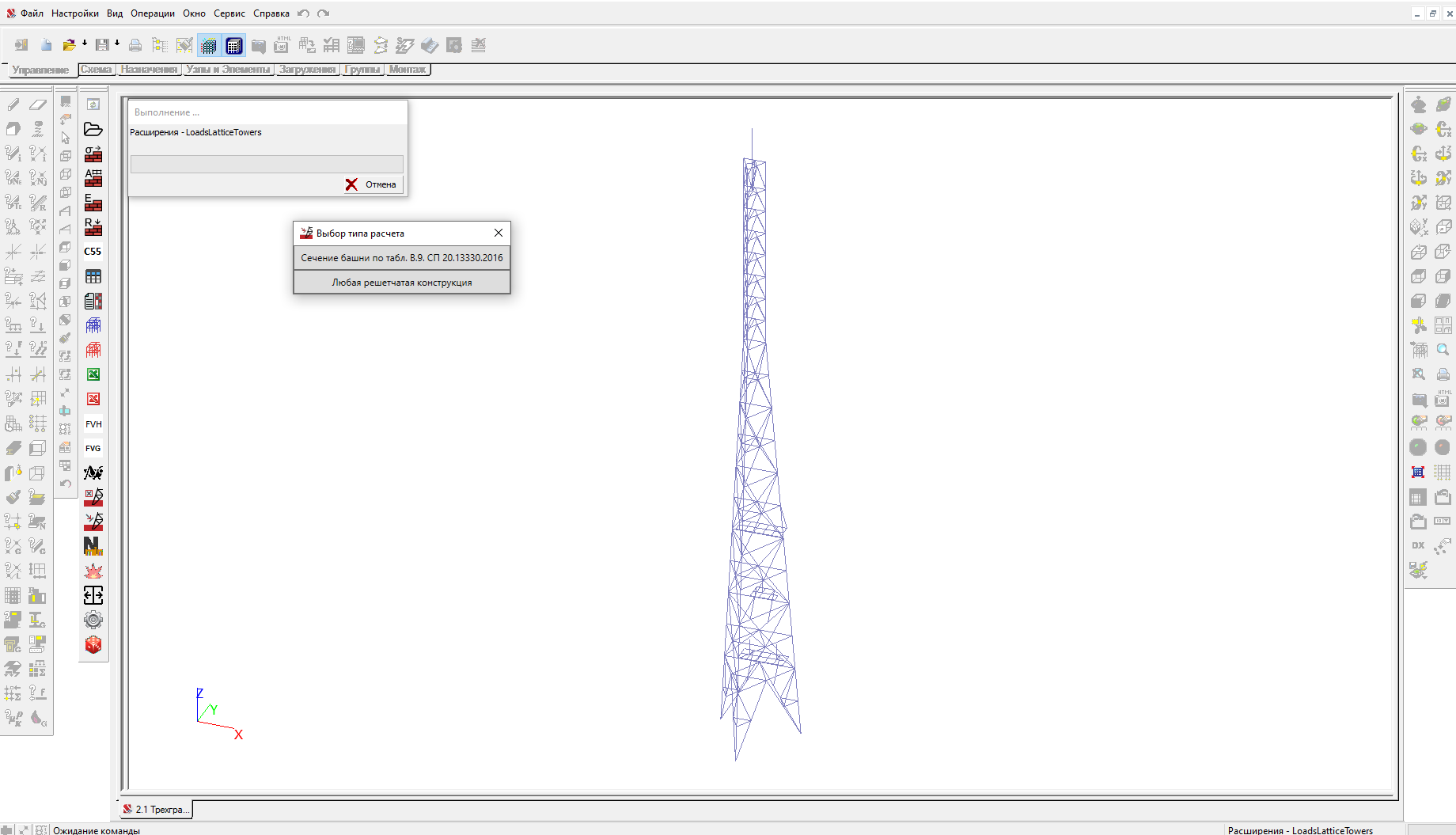Expand the arrow next to save disk icon
Image resolution: width=1456 pixels, height=835 pixels.
coord(117,44)
